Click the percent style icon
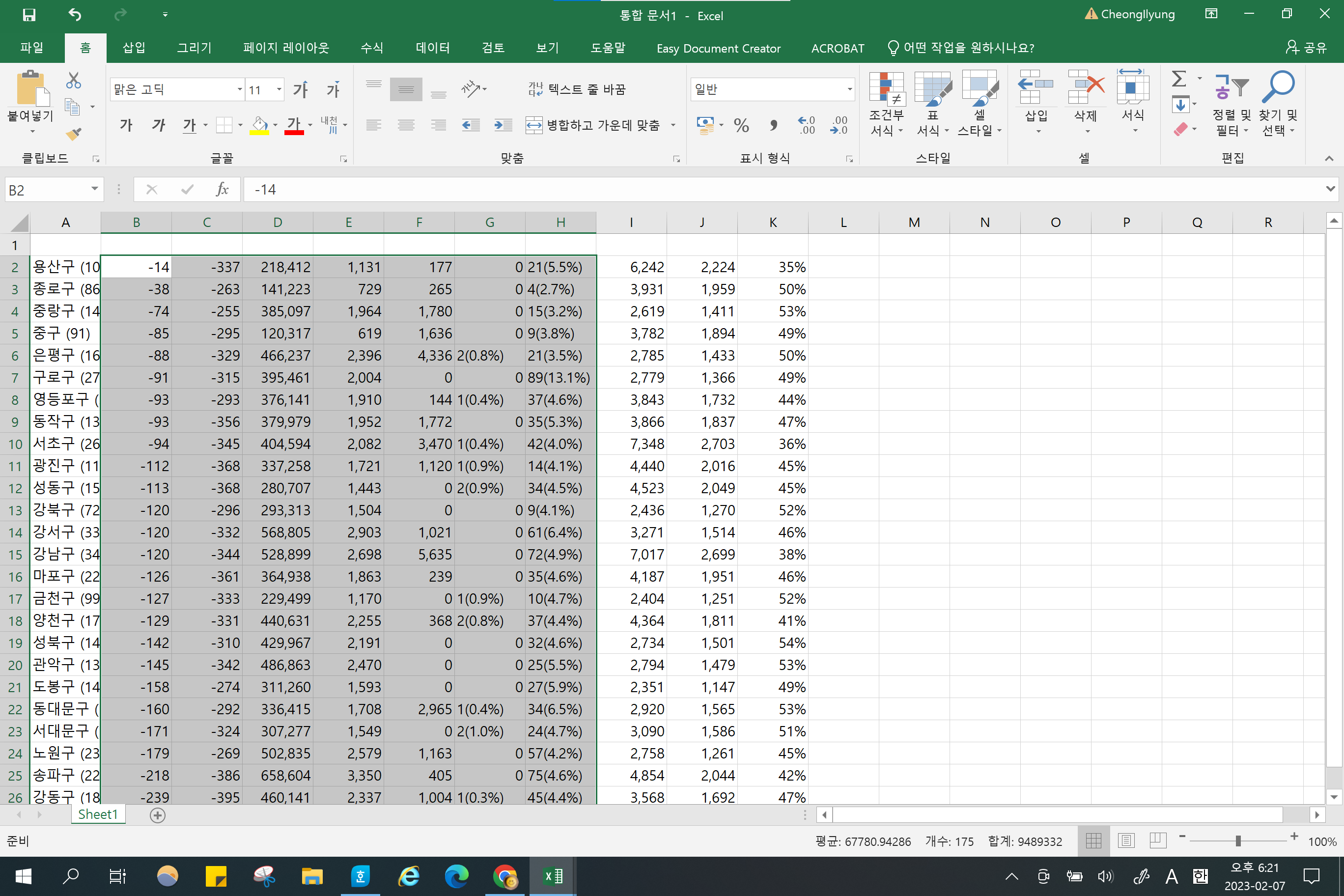This screenshot has height=896, width=1344. tap(741, 125)
